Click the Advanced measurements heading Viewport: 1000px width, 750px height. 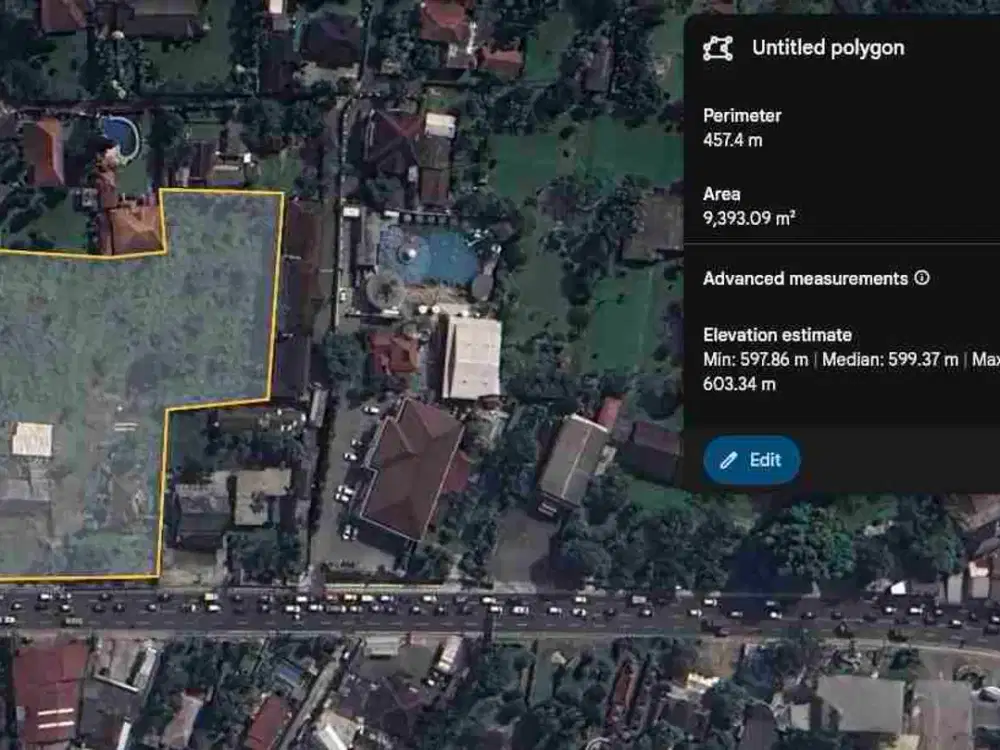tap(805, 279)
